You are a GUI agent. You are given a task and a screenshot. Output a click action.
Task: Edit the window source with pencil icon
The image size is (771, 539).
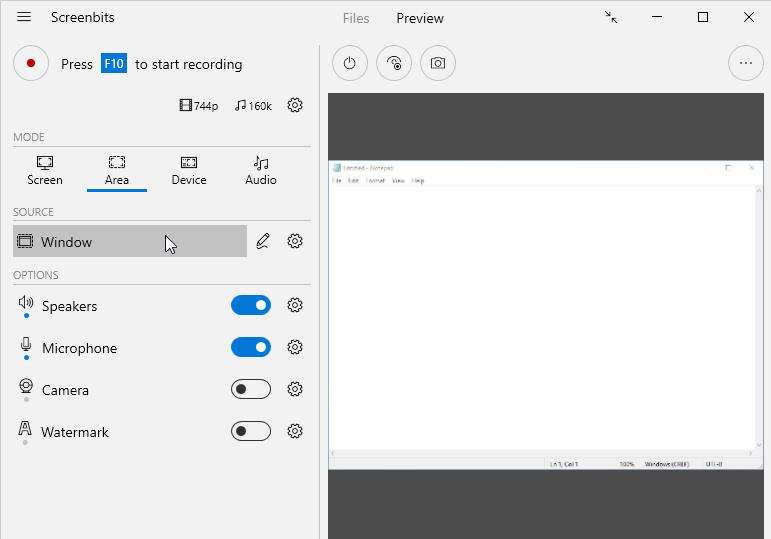pos(263,241)
